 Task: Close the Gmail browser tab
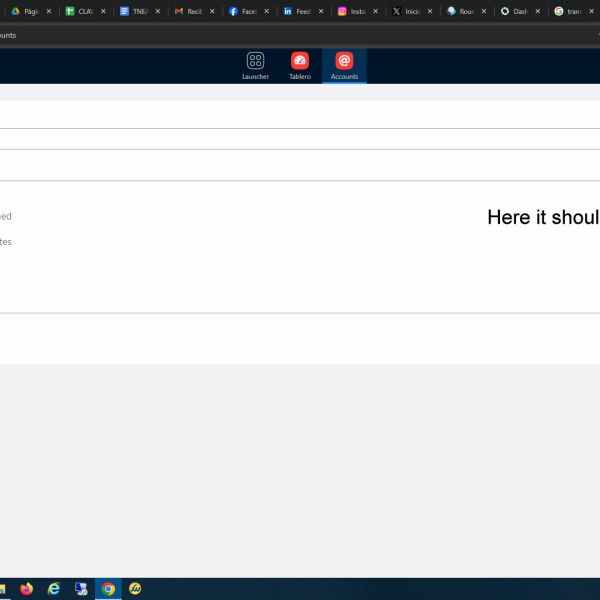[212, 11]
